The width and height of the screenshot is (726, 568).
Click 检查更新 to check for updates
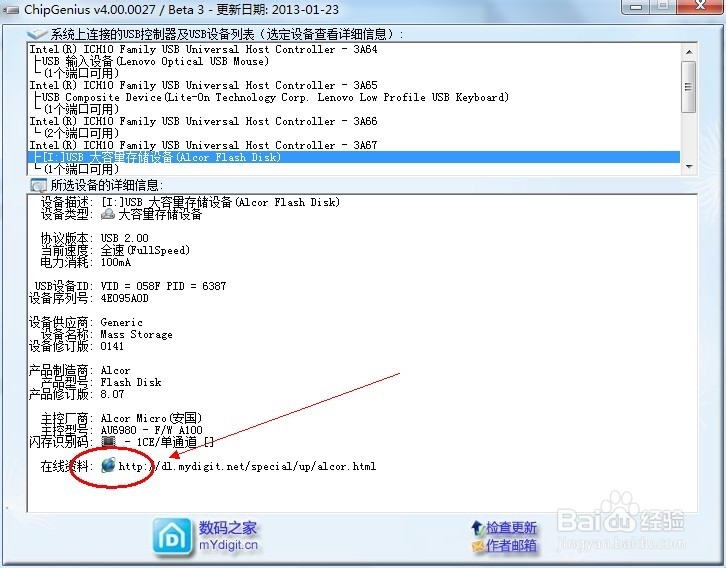pos(511,528)
